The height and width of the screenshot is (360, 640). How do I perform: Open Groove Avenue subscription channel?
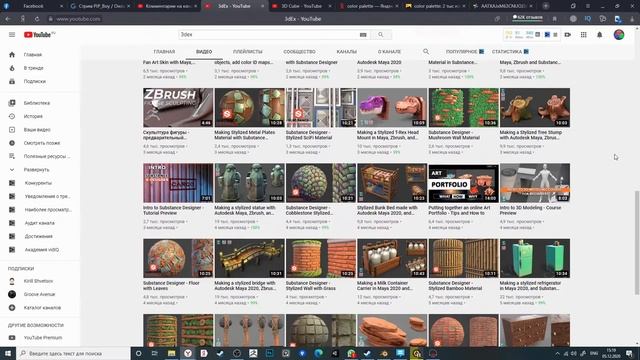pos(40,294)
